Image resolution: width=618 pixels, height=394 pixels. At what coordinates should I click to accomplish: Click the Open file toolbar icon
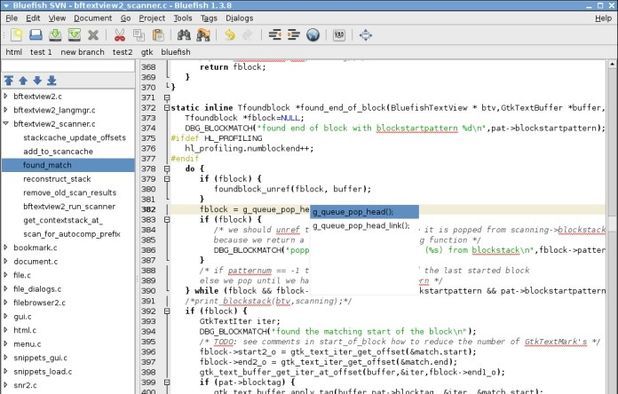[x=35, y=35]
